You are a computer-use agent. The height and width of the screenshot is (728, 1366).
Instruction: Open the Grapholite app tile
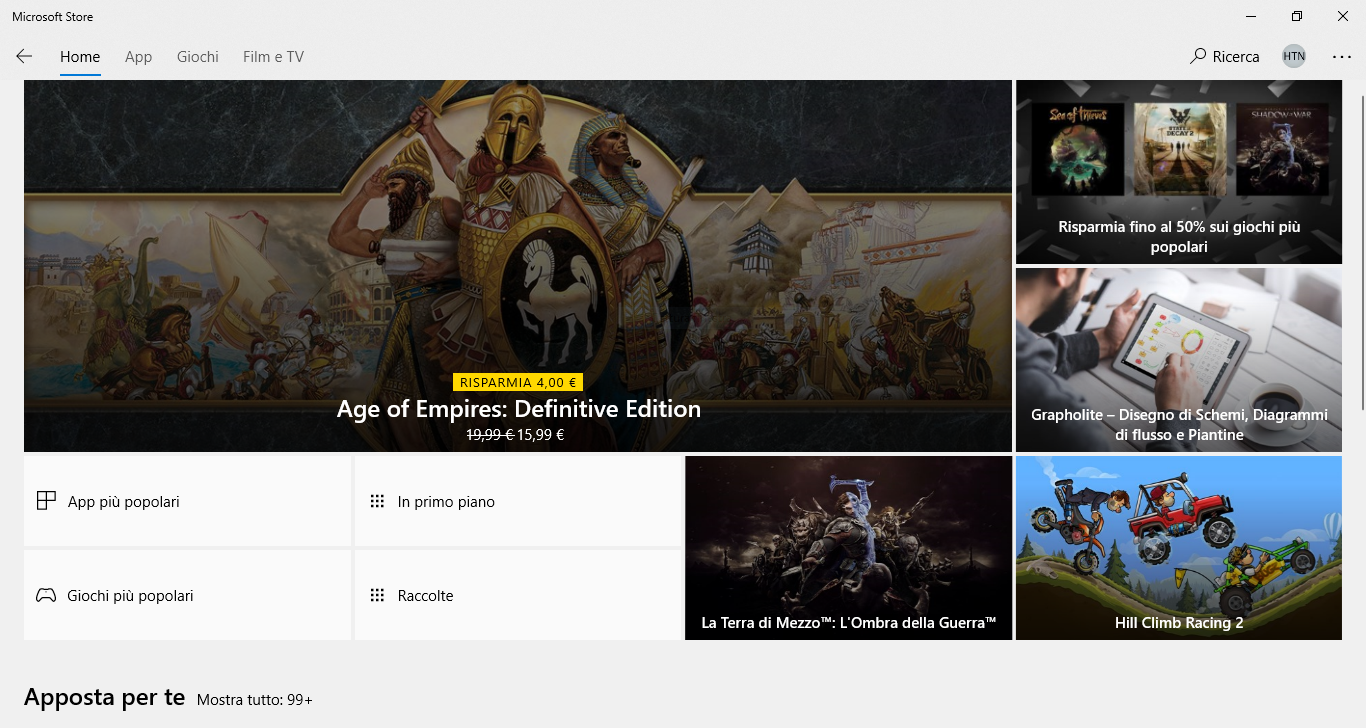(x=1179, y=360)
